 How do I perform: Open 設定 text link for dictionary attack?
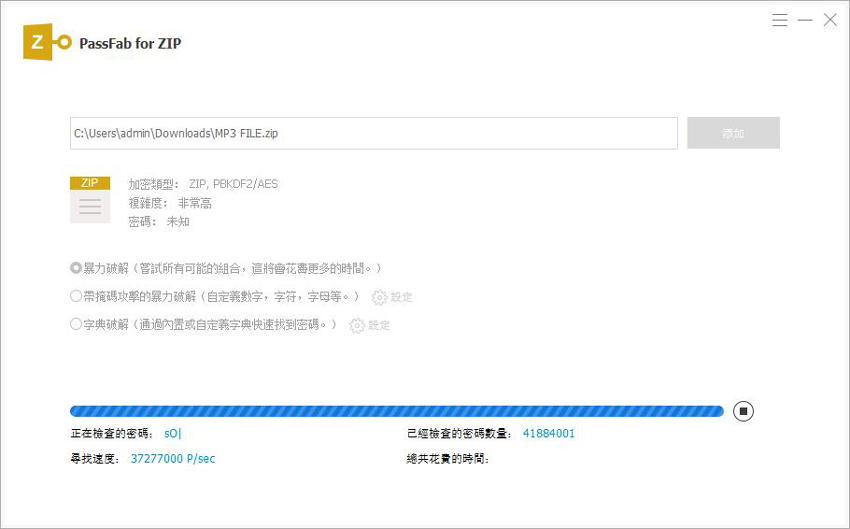pyautogui.click(x=379, y=325)
